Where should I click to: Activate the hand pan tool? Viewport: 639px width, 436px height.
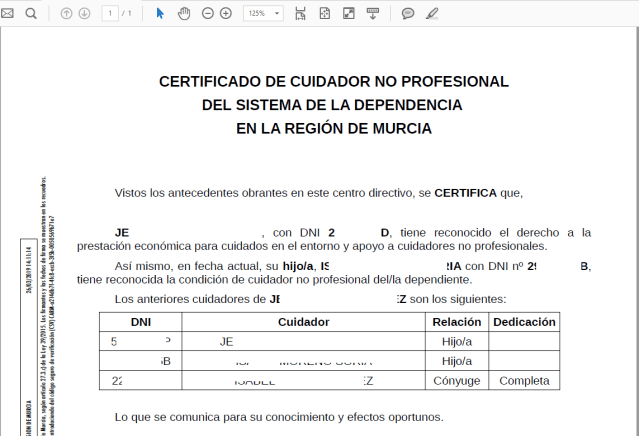point(184,13)
